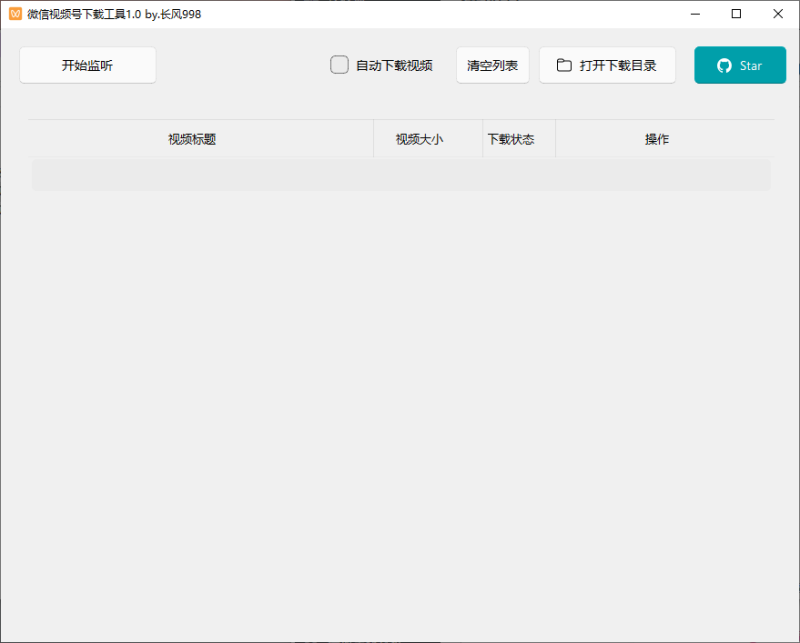Select the empty first row in video list

[x=400, y=175]
